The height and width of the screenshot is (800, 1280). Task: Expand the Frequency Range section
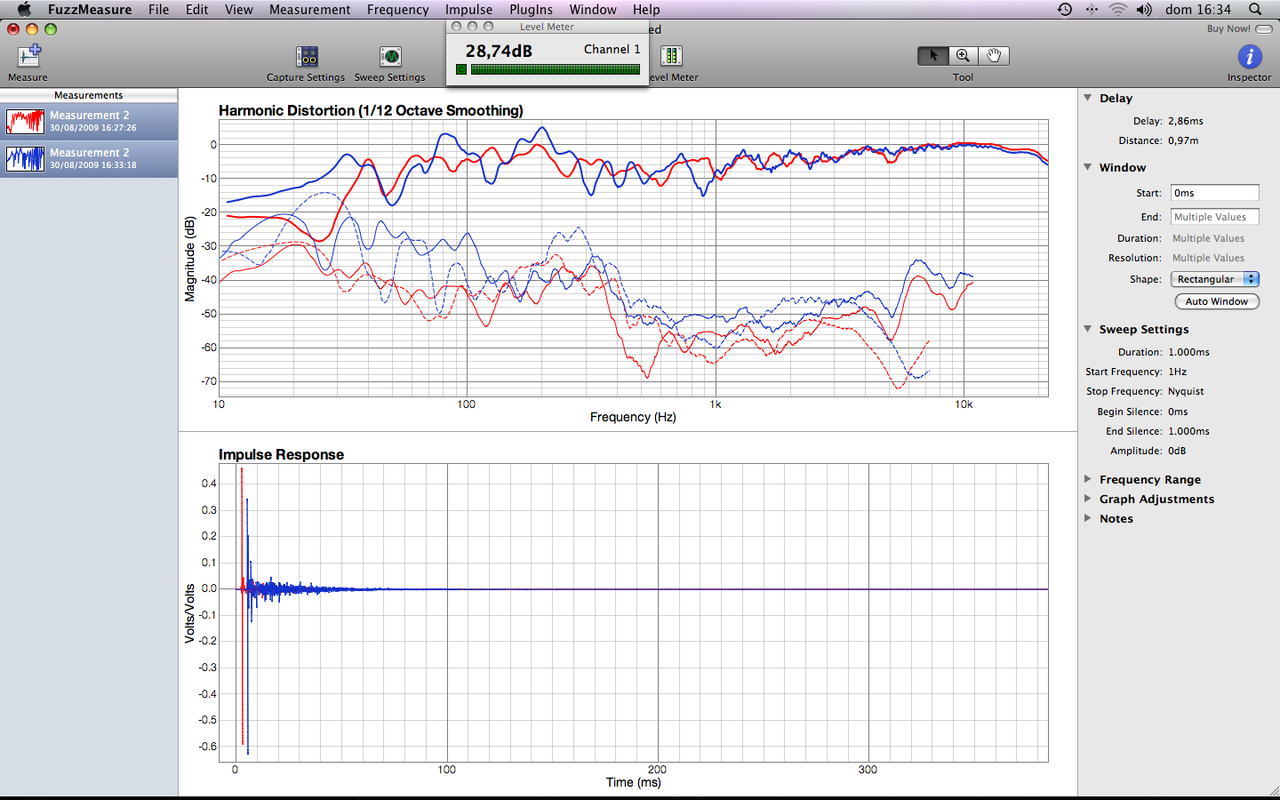pyautogui.click(x=1088, y=479)
